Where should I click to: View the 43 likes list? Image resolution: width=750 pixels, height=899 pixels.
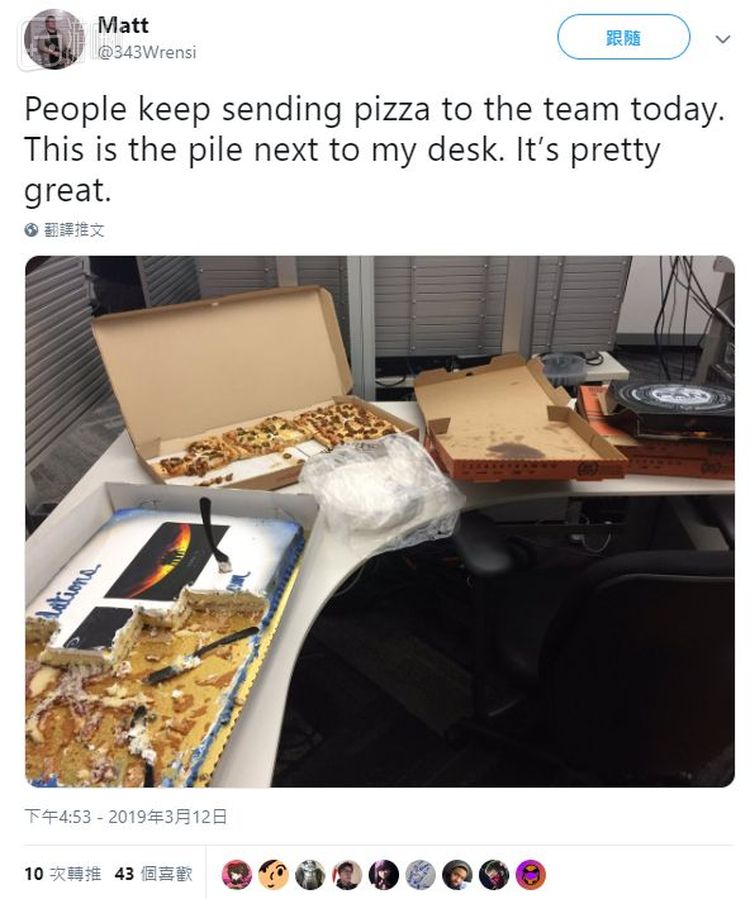pyautogui.click(x=153, y=874)
